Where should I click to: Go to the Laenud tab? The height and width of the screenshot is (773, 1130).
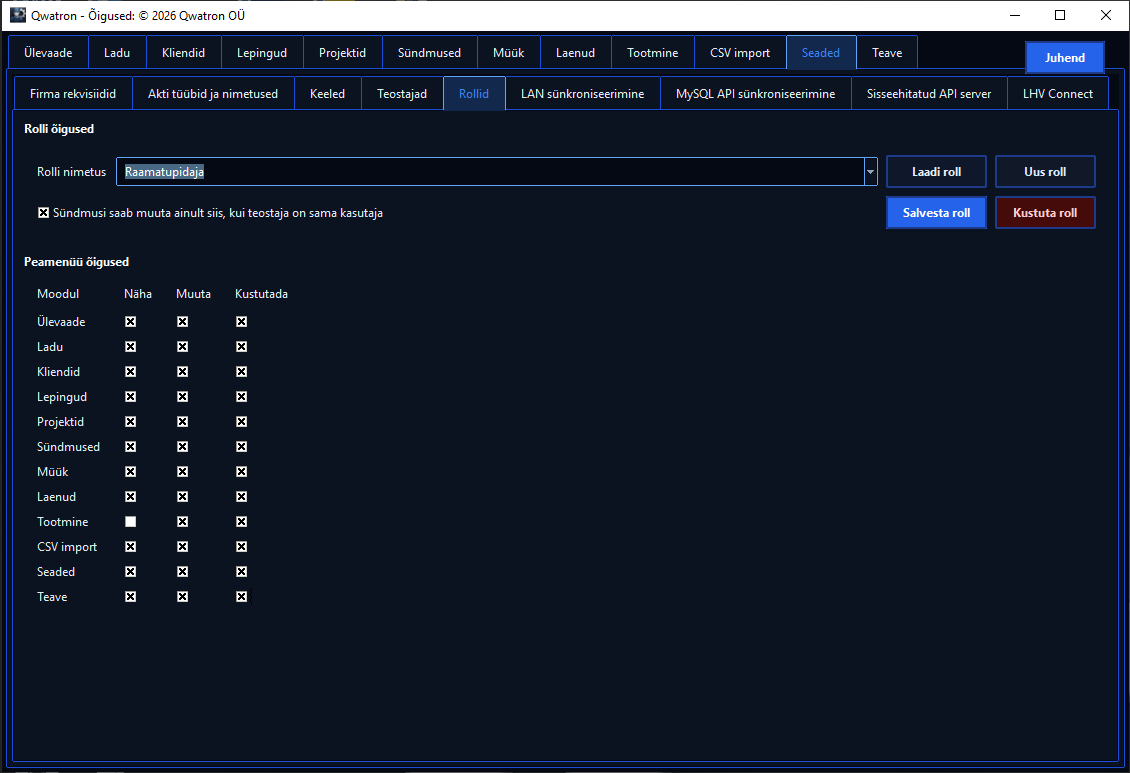point(575,53)
